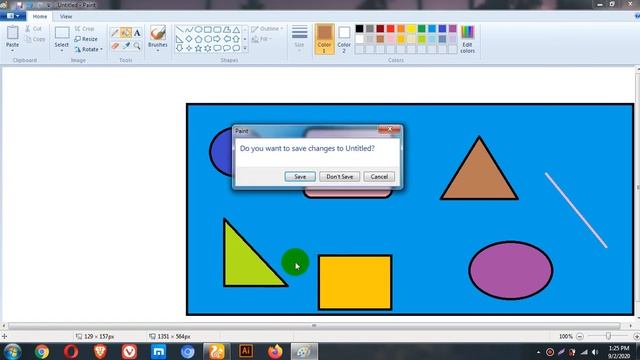Choose the Diamond shape in Shapes gallery
This screenshot has width=640, height=360.
coord(189,39)
